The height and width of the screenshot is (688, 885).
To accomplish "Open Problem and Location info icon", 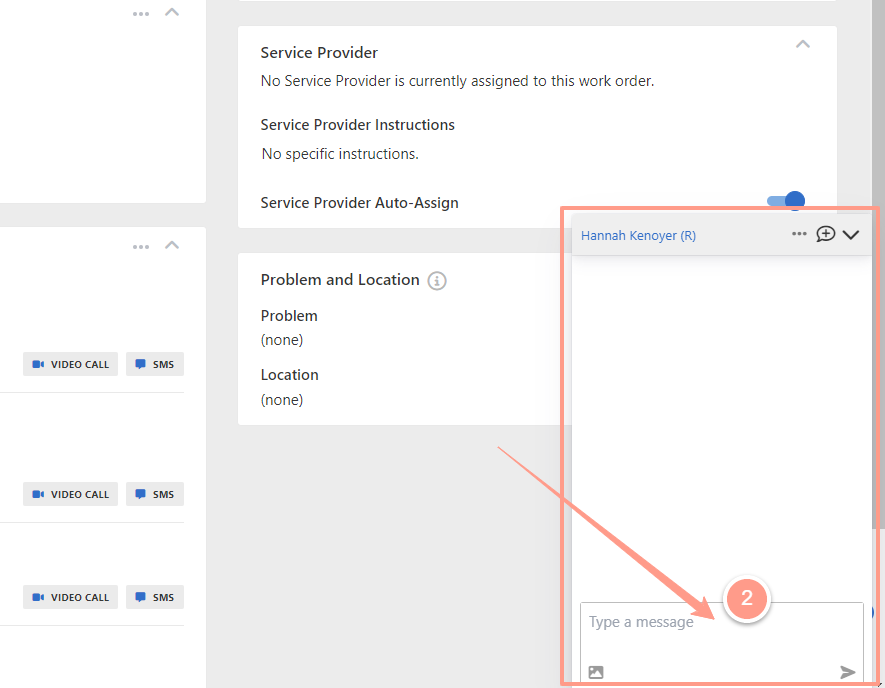I will coord(437,281).
